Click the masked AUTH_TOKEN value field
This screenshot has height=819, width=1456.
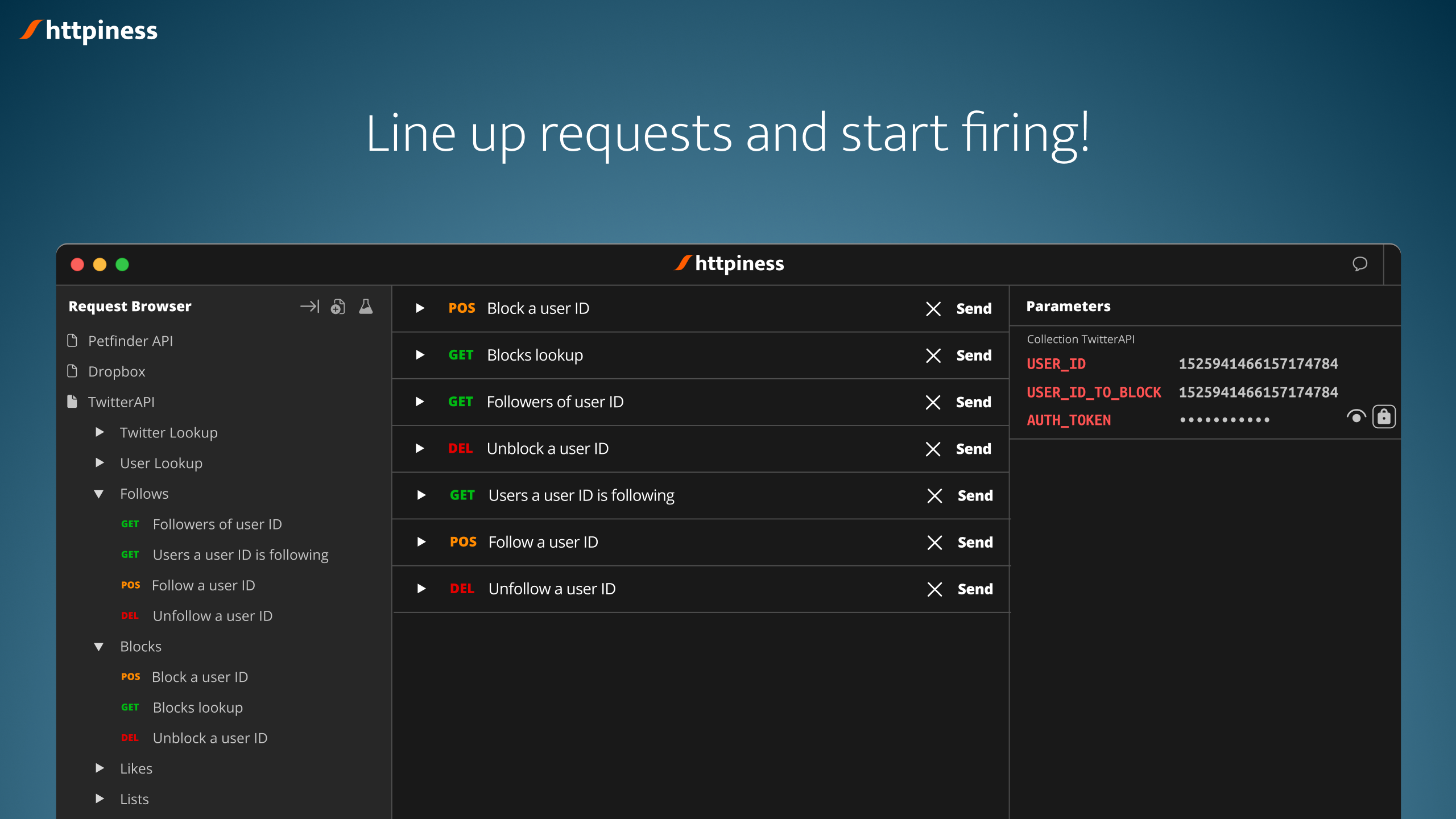coord(1225,420)
